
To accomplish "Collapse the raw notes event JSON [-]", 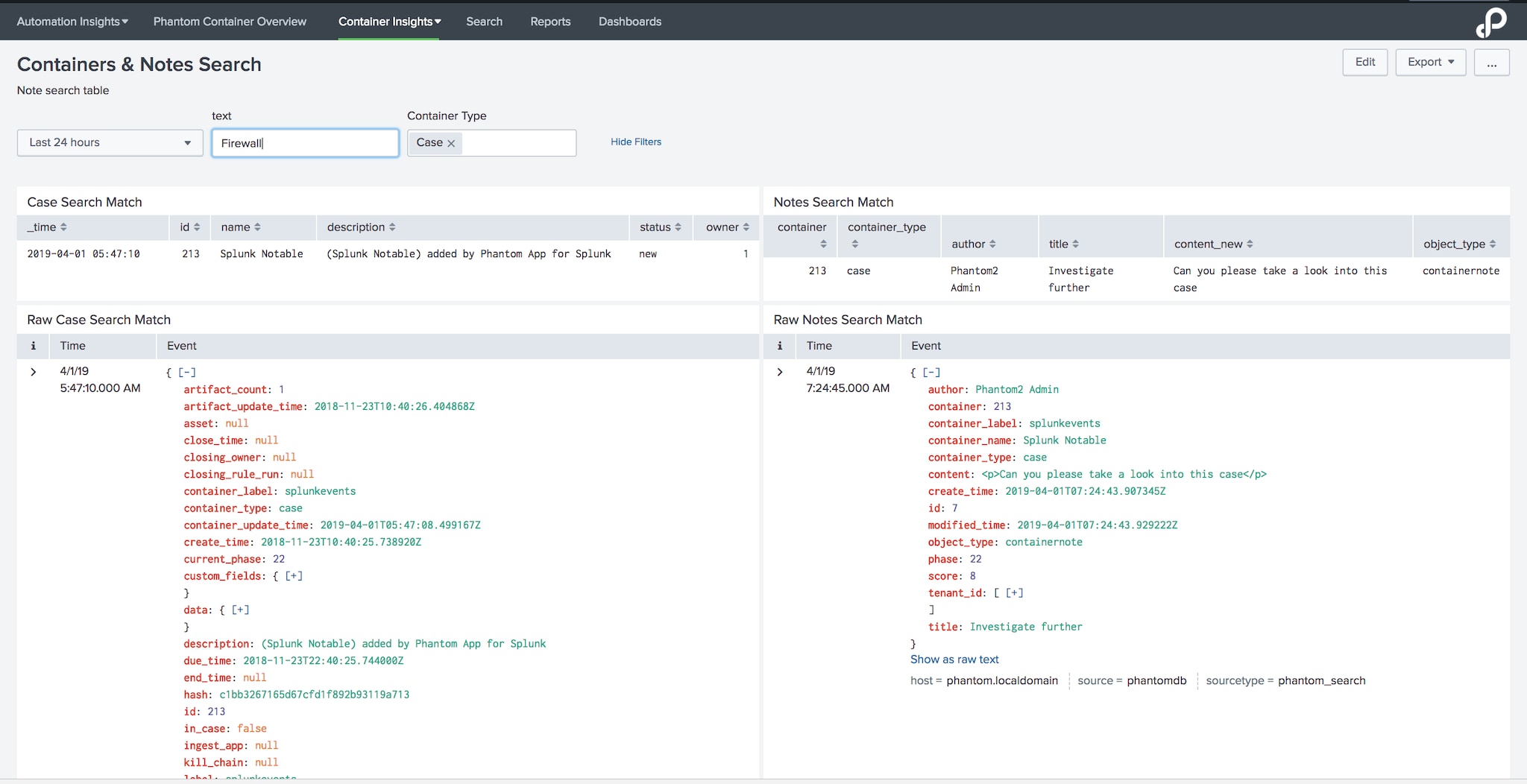I will [x=931, y=373].
